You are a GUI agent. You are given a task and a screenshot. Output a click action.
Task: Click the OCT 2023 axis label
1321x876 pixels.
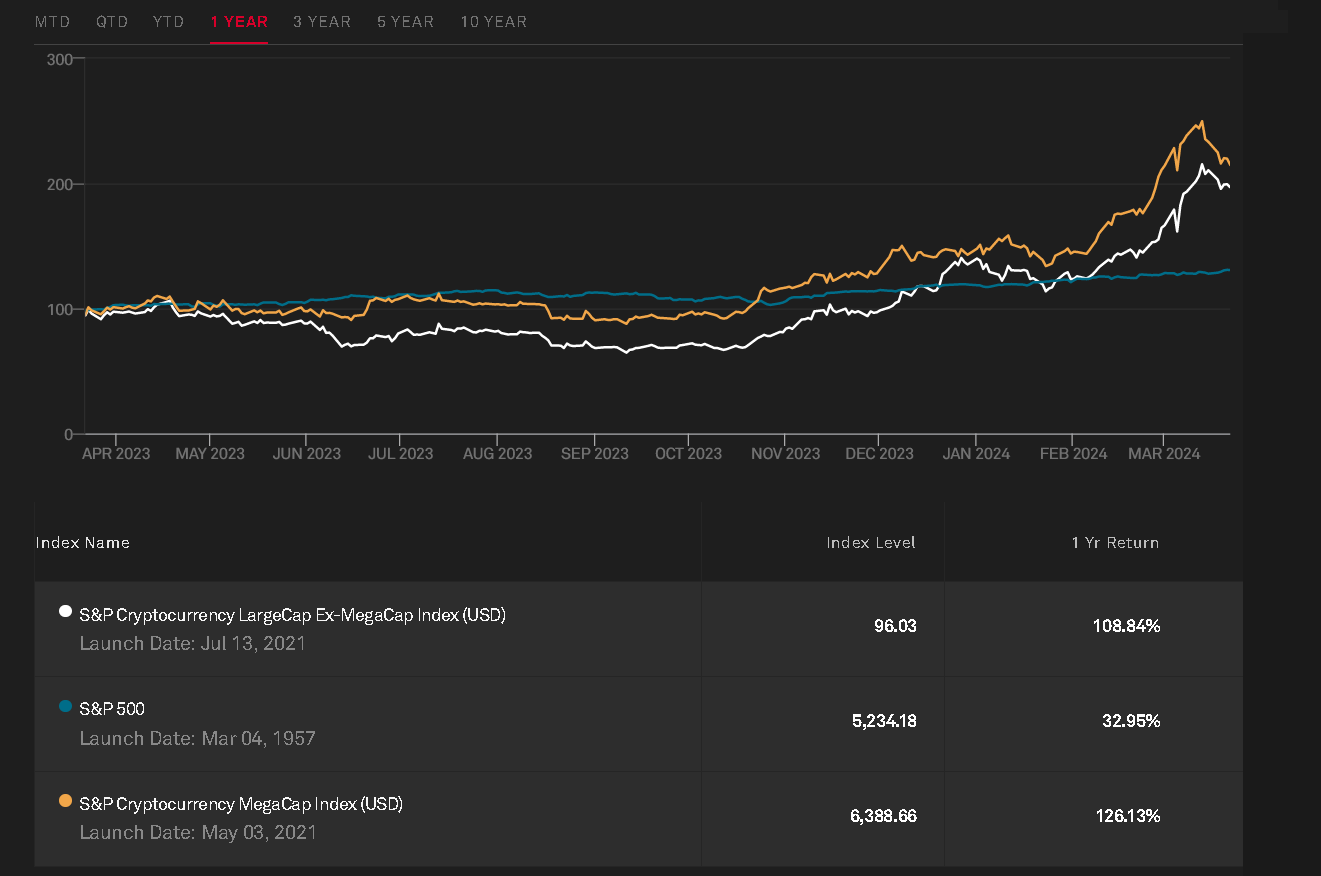pyautogui.click(x=688, y=454)
